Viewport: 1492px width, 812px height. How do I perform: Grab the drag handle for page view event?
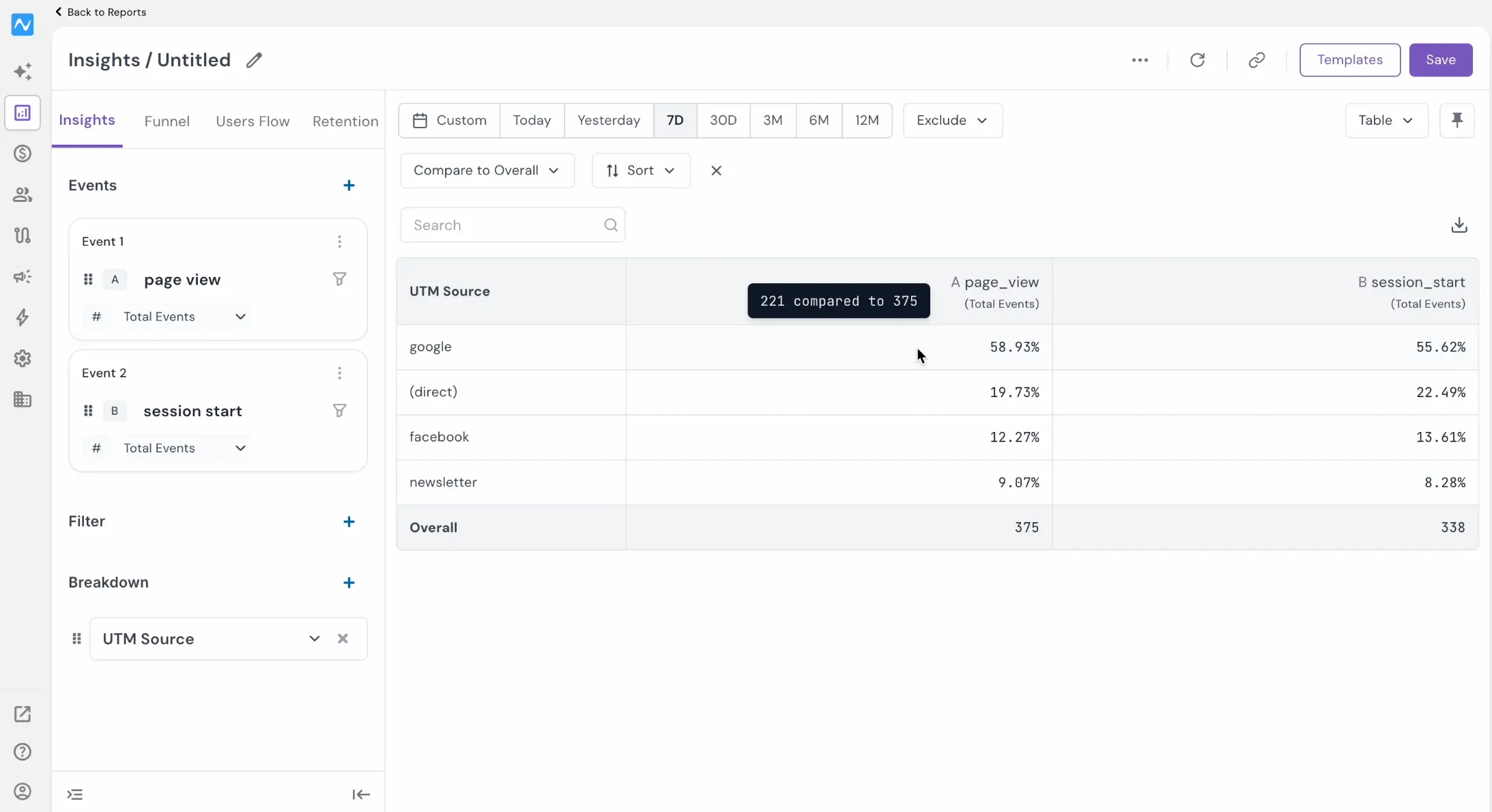tap(88, 279)
